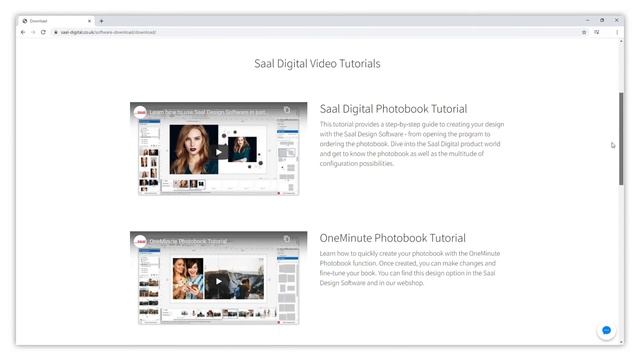Play the Saal Digital Photobook Tutorial video
This screenshot has width=640, height=360.
coord(219,152)
